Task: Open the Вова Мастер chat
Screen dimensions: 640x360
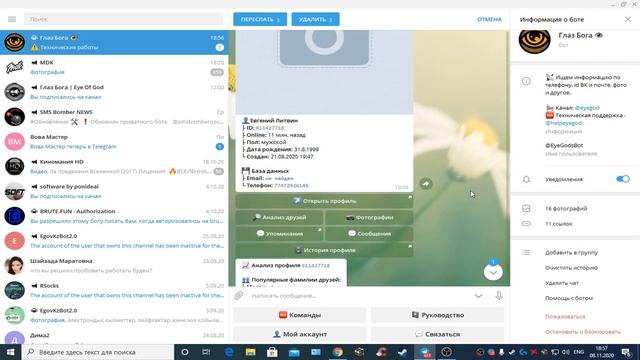Action: pyautogui.click(x=114, y=142)
